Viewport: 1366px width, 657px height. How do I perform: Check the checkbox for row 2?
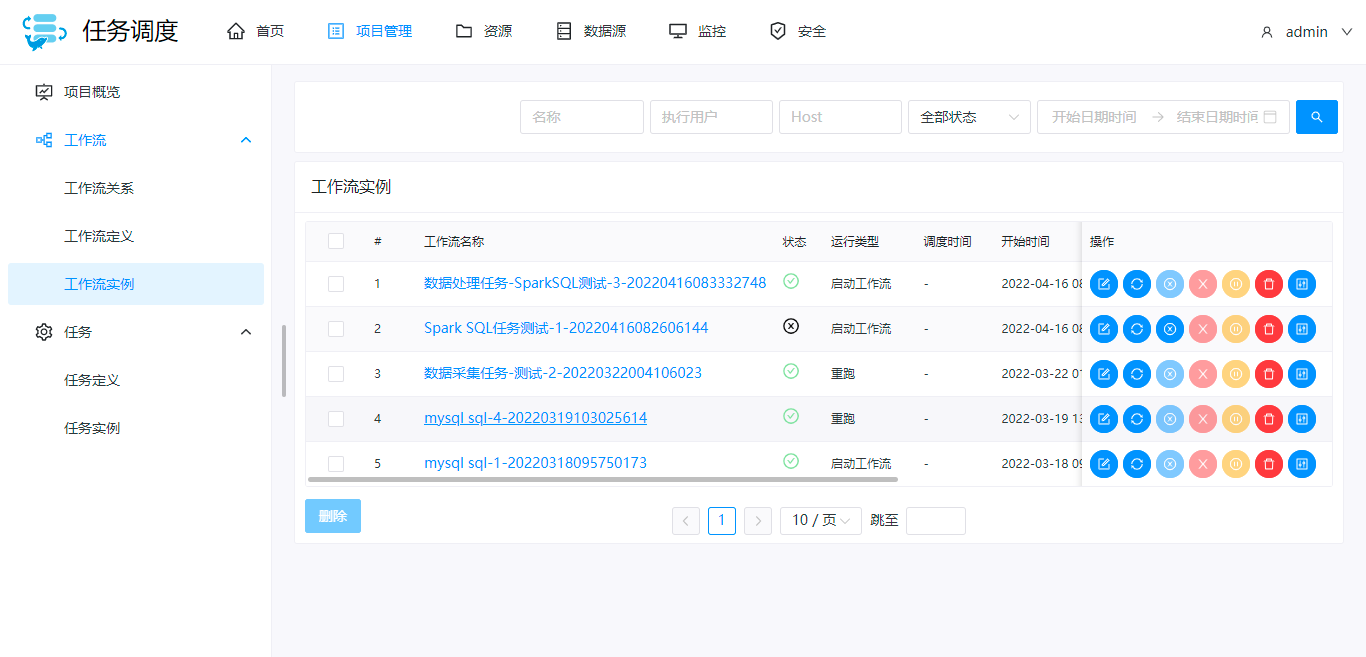click(x=336, y=329)
